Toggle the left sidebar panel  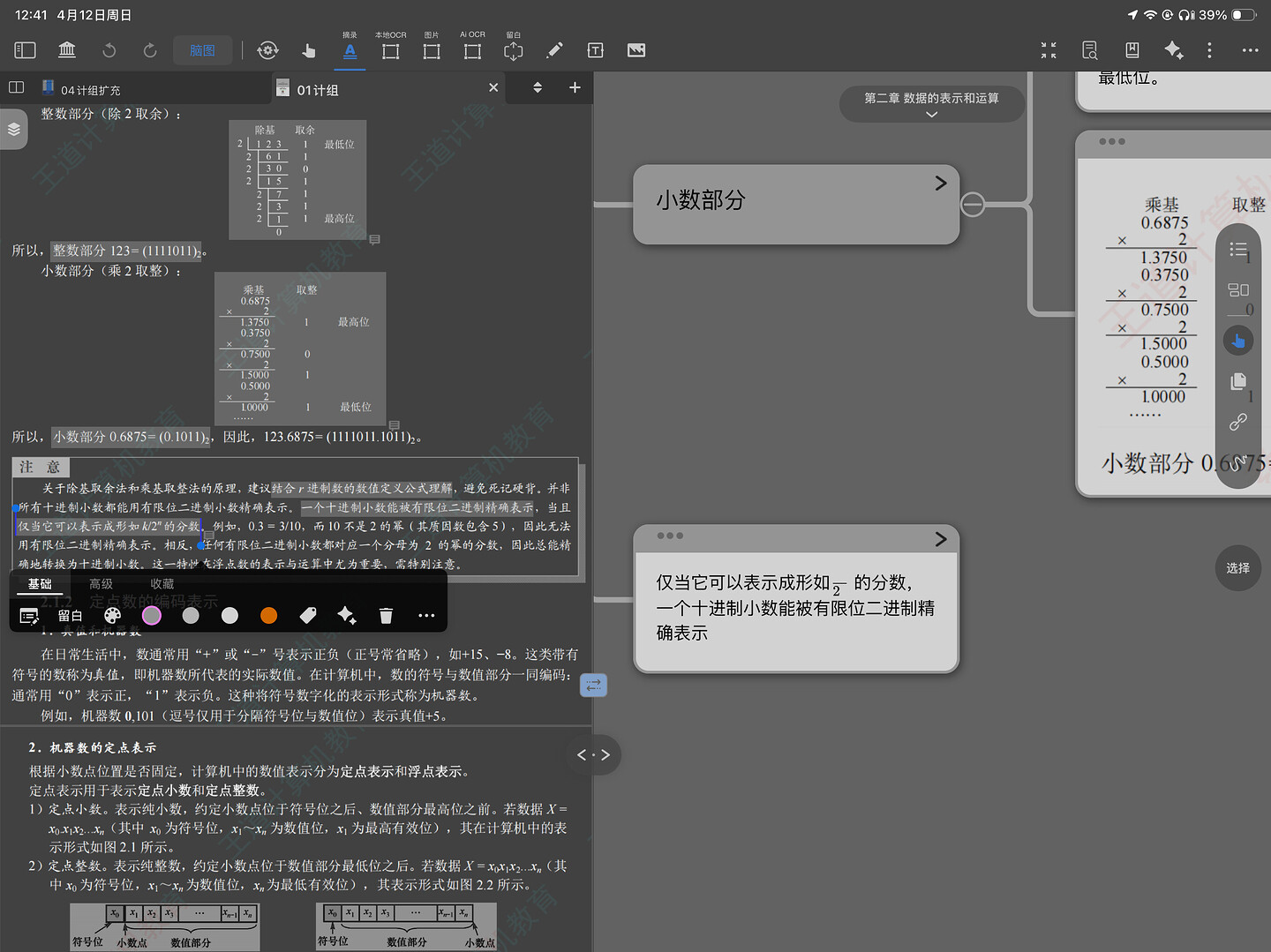coord(26,50)
